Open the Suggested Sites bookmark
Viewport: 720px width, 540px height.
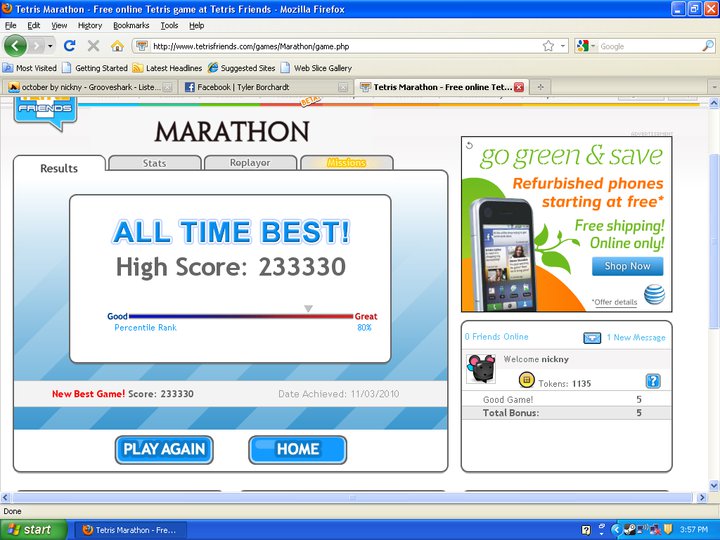tap(242, 68)
